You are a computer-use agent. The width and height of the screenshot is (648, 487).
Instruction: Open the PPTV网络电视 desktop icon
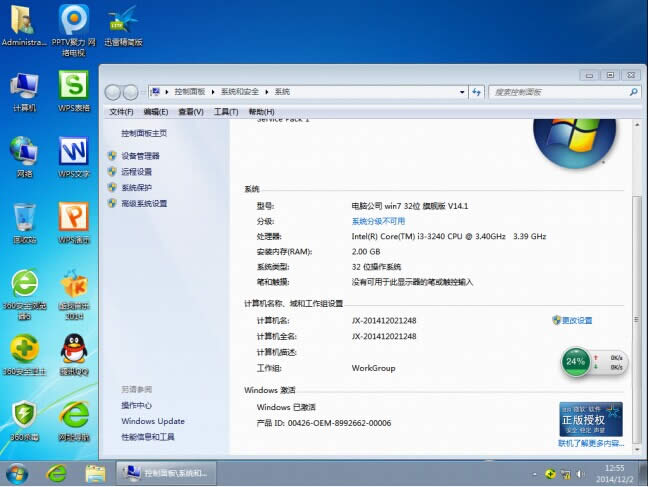(74, 22)
